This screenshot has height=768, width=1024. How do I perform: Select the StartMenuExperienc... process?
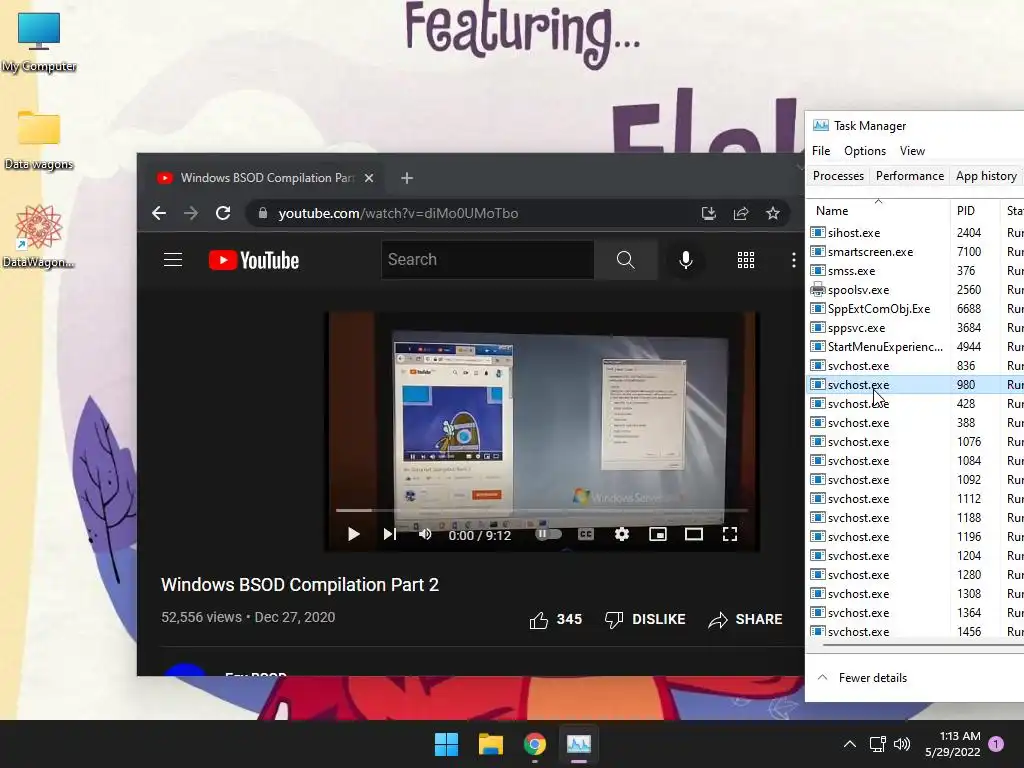916,346
